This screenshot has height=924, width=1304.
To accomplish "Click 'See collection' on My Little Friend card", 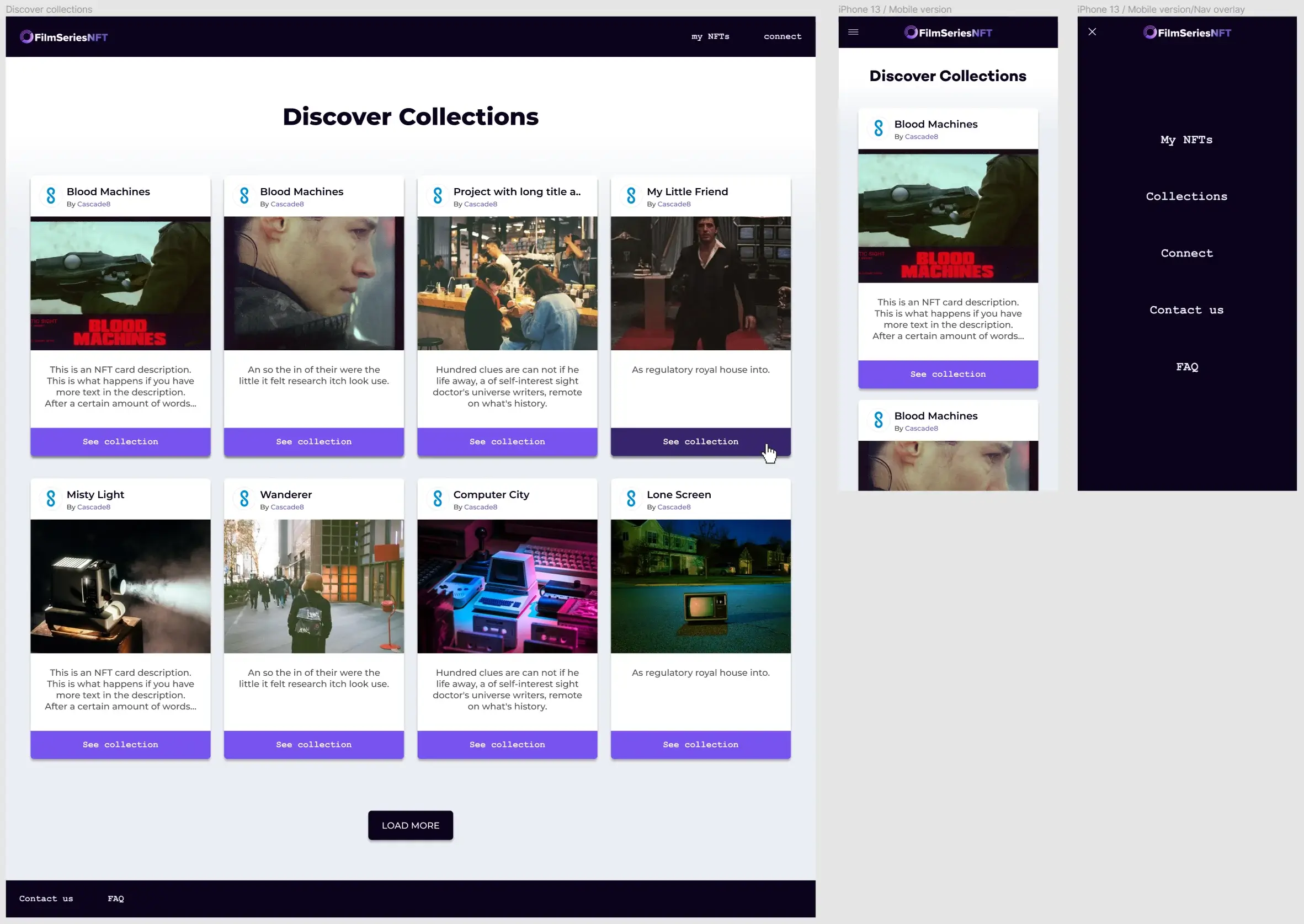I will [700, 441].
